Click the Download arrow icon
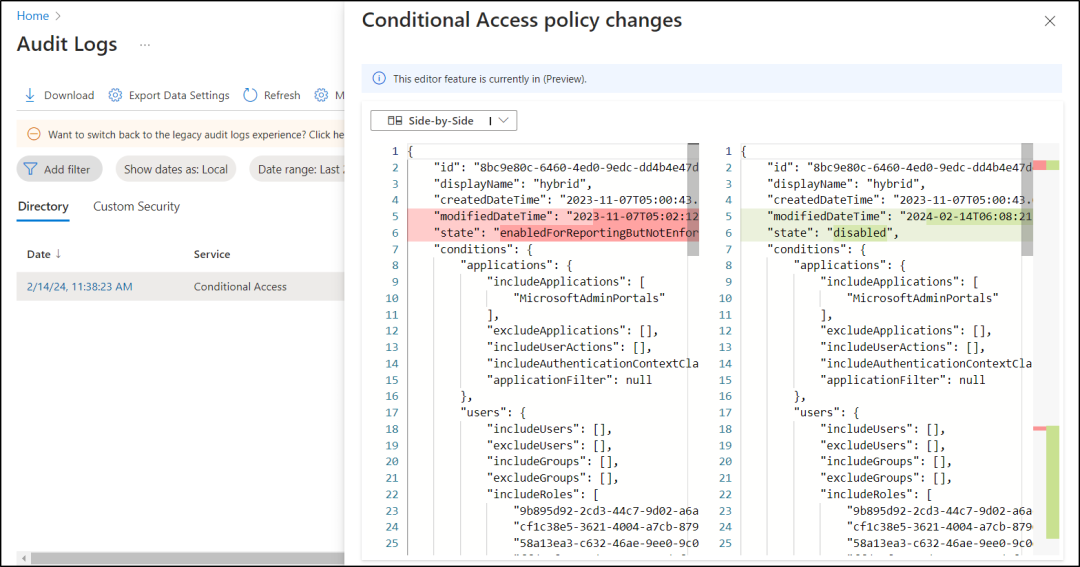Viewport: 1080px width, 567px height. point(30,95)
